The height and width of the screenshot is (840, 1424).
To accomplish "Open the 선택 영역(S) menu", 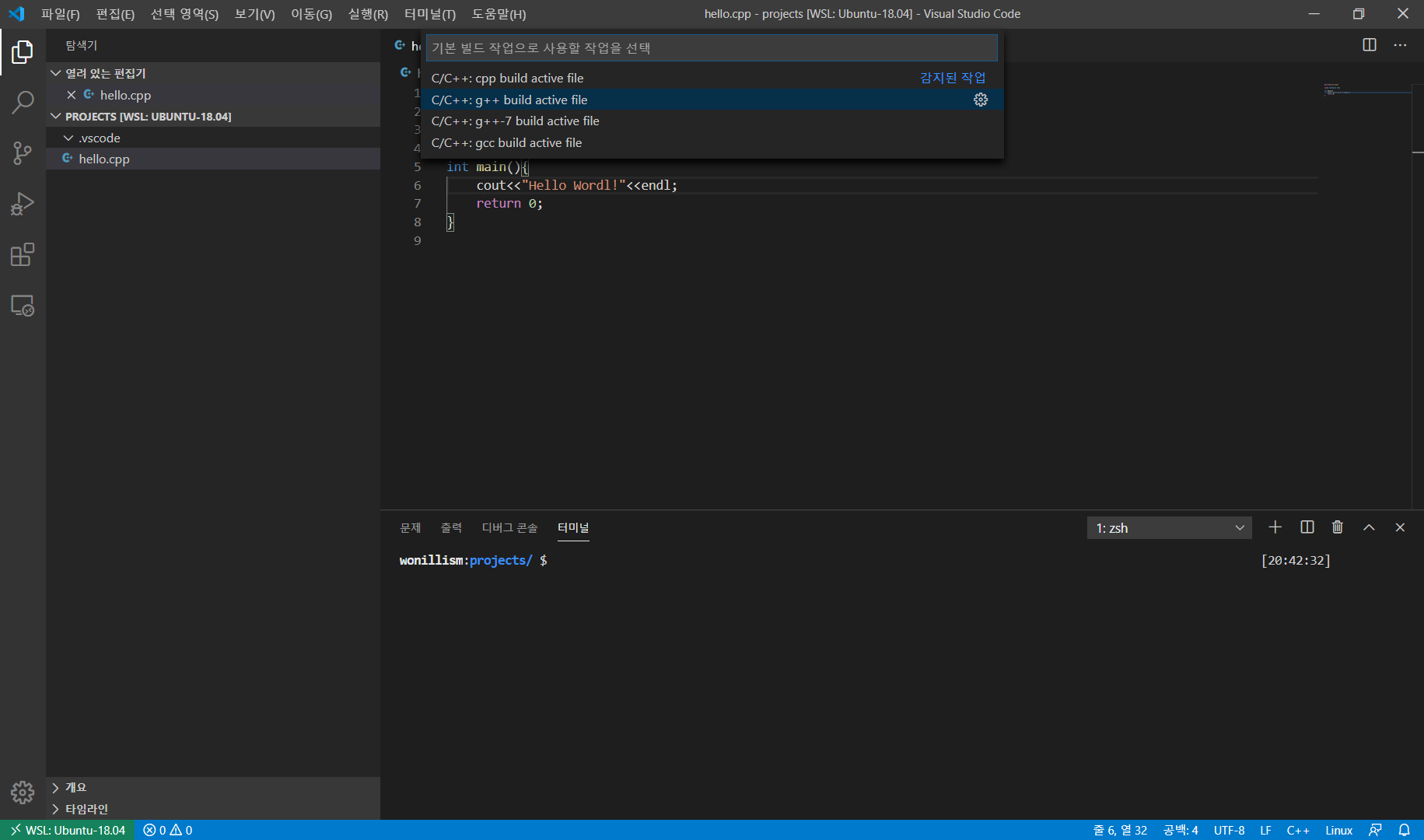I will click(x=184, y=14).
